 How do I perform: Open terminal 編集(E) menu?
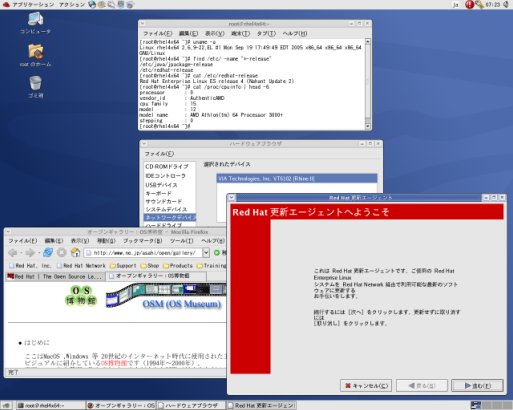point(188,33)
